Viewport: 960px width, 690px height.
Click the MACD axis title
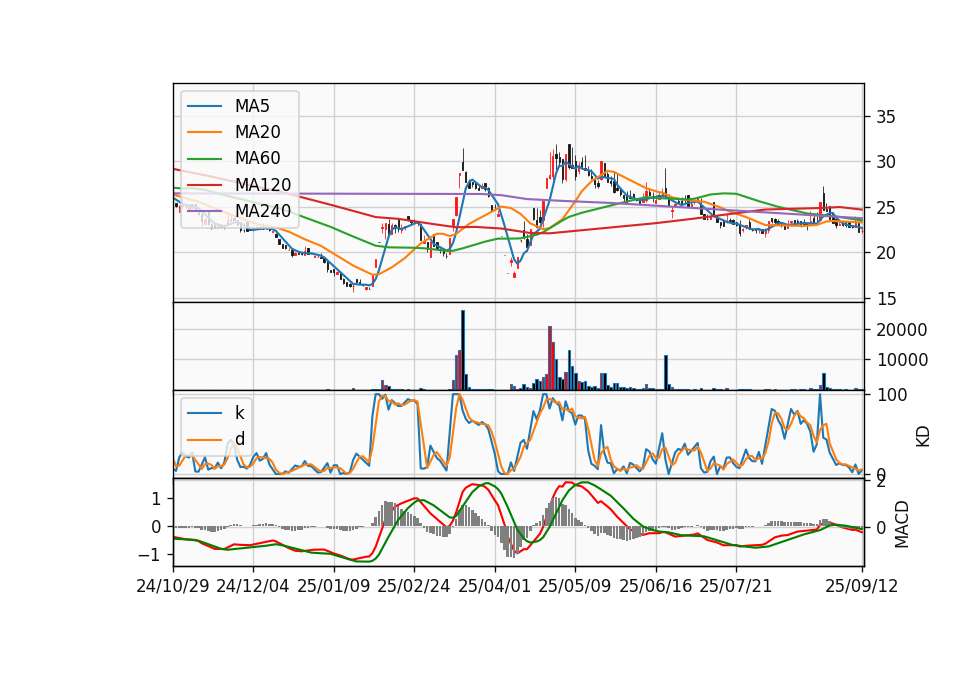(902, 524)
